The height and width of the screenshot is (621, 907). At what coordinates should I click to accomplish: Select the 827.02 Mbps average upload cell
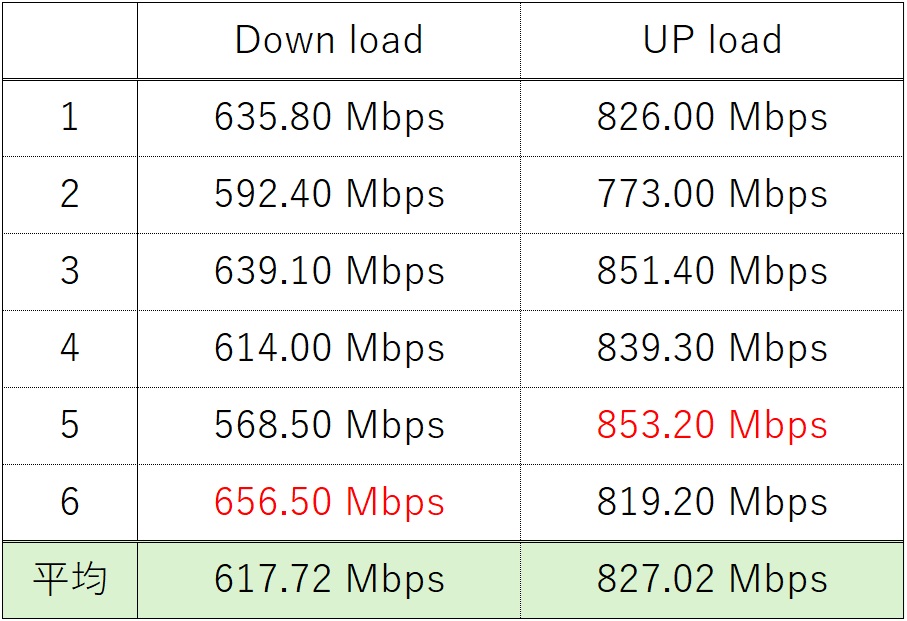712,580
